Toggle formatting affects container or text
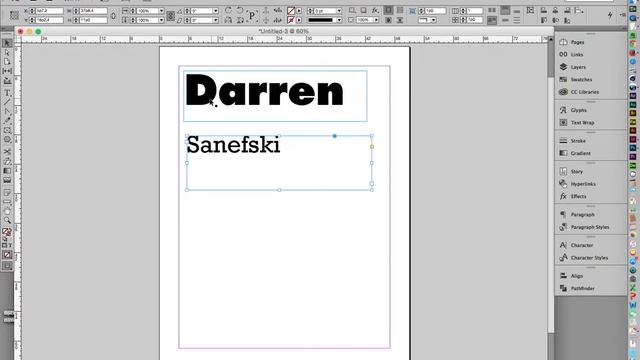Image resolution: width=640 pixels, height=360 pixels. [x=7, y=245]
